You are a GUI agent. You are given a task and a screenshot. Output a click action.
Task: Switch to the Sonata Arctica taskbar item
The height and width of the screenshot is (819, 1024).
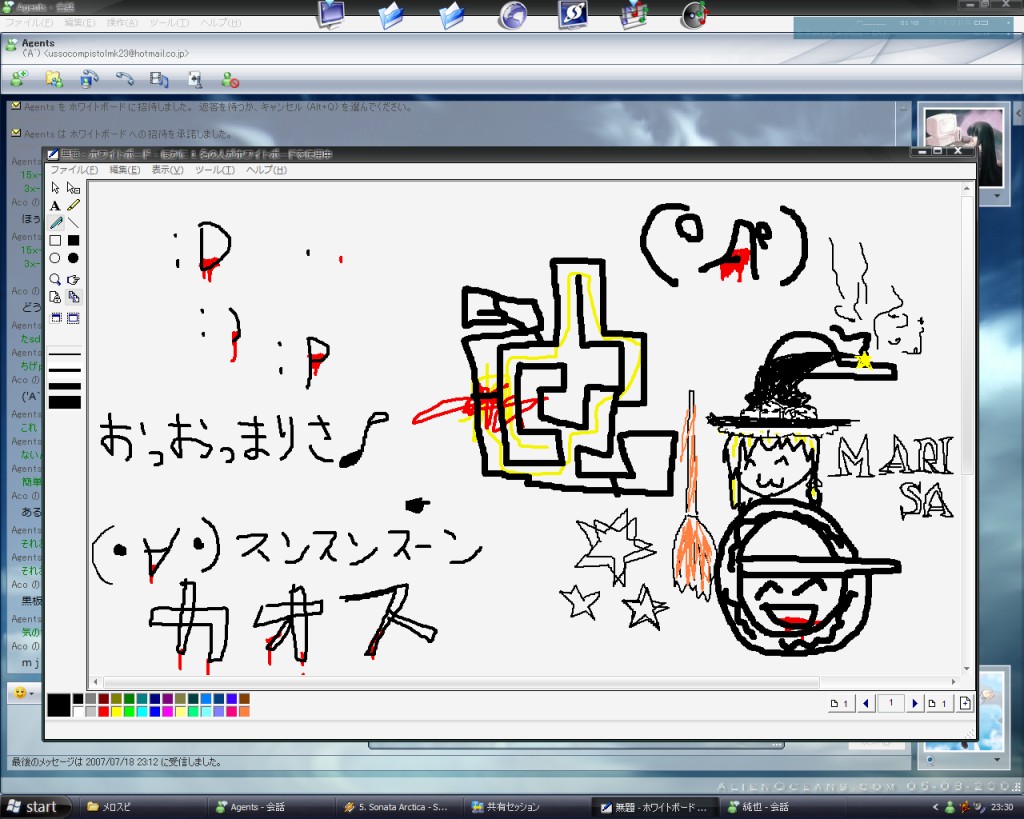(398, 807)
